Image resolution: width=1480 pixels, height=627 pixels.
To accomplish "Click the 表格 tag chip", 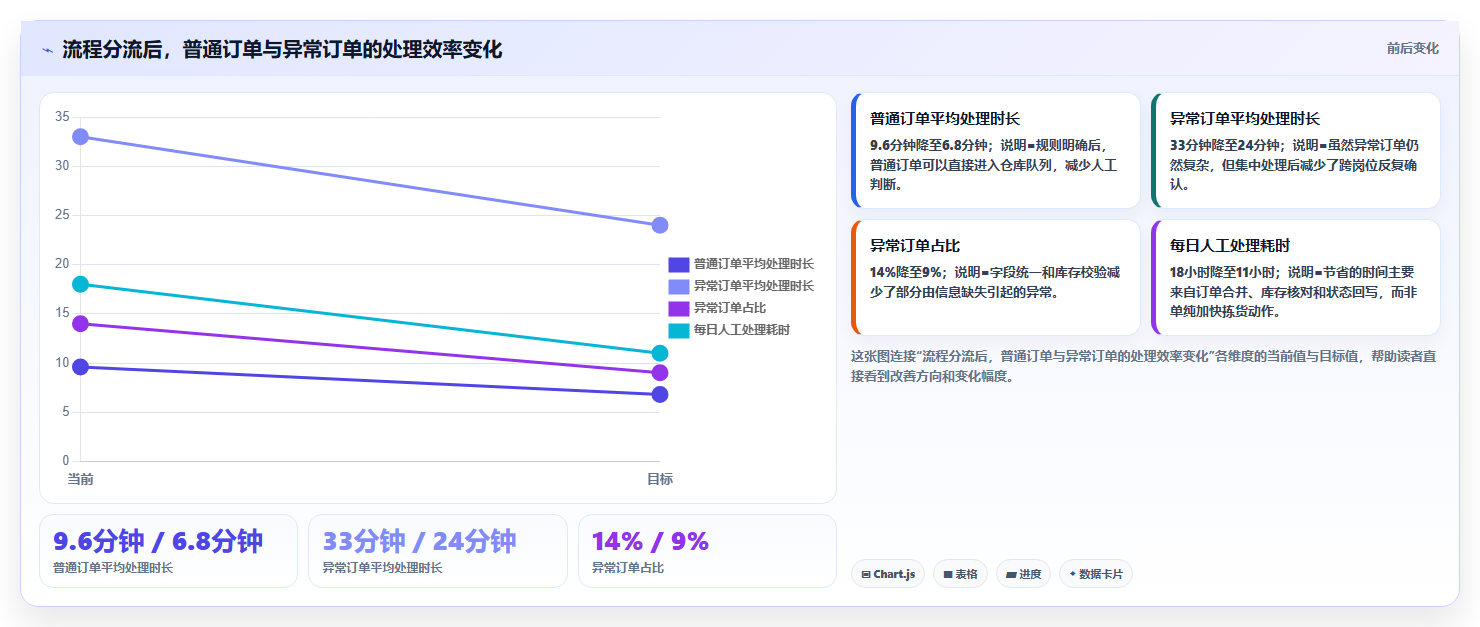I will [x=960, y=574].
